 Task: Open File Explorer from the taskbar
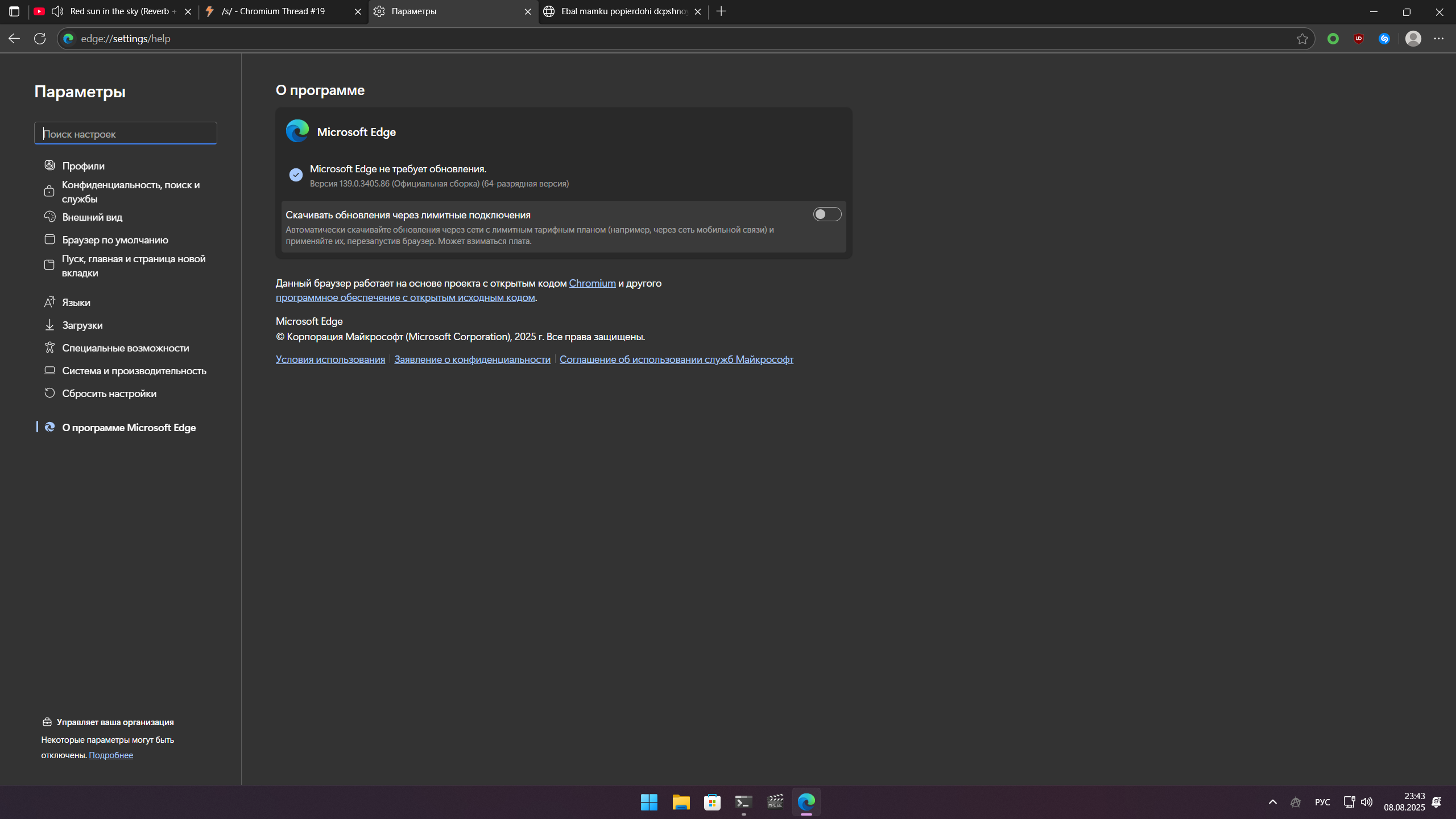pyautogui.click(x=681, y=802)
